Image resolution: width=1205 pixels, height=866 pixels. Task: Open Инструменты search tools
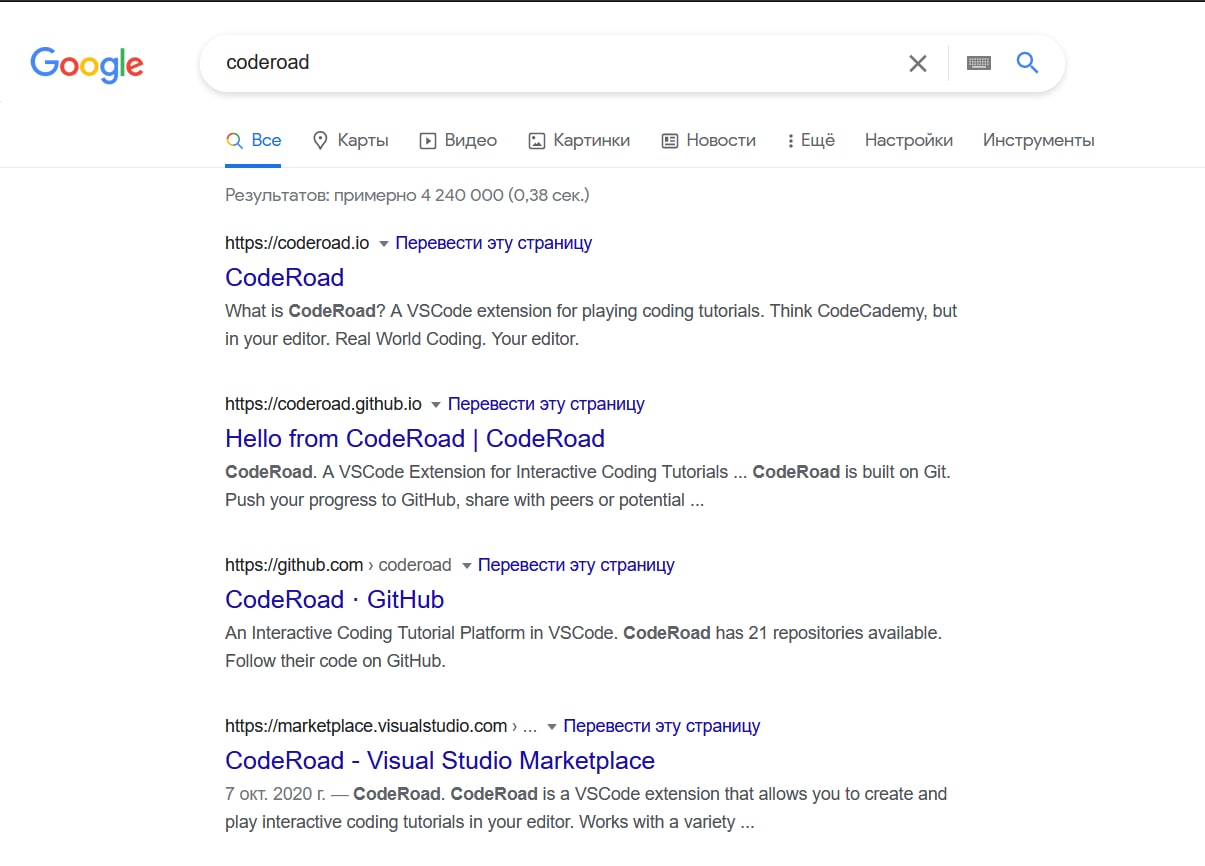click(1039, 141)
